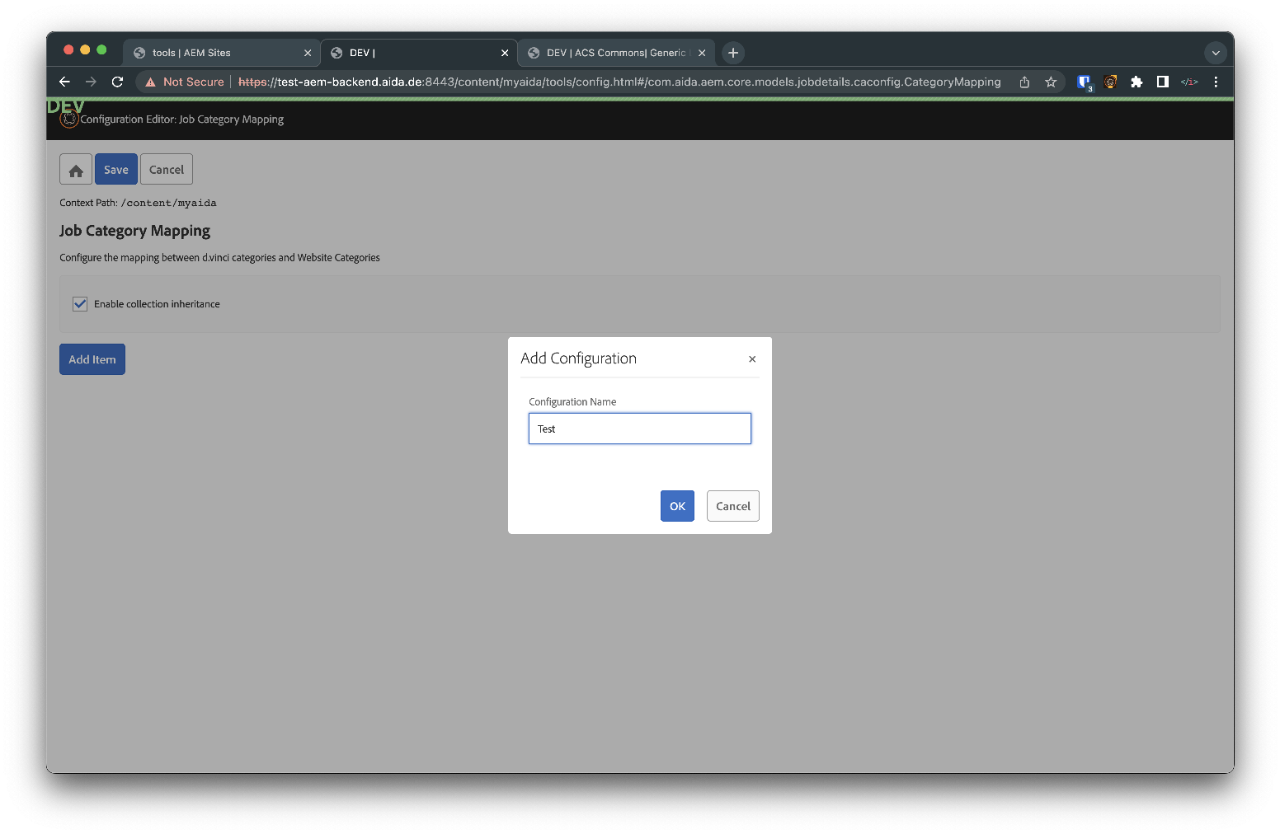The height and width of the screenshot is (834, 1280).
Task: Toggle Enable collection inheritance checkbox
Action: click(x=80, y=304)
